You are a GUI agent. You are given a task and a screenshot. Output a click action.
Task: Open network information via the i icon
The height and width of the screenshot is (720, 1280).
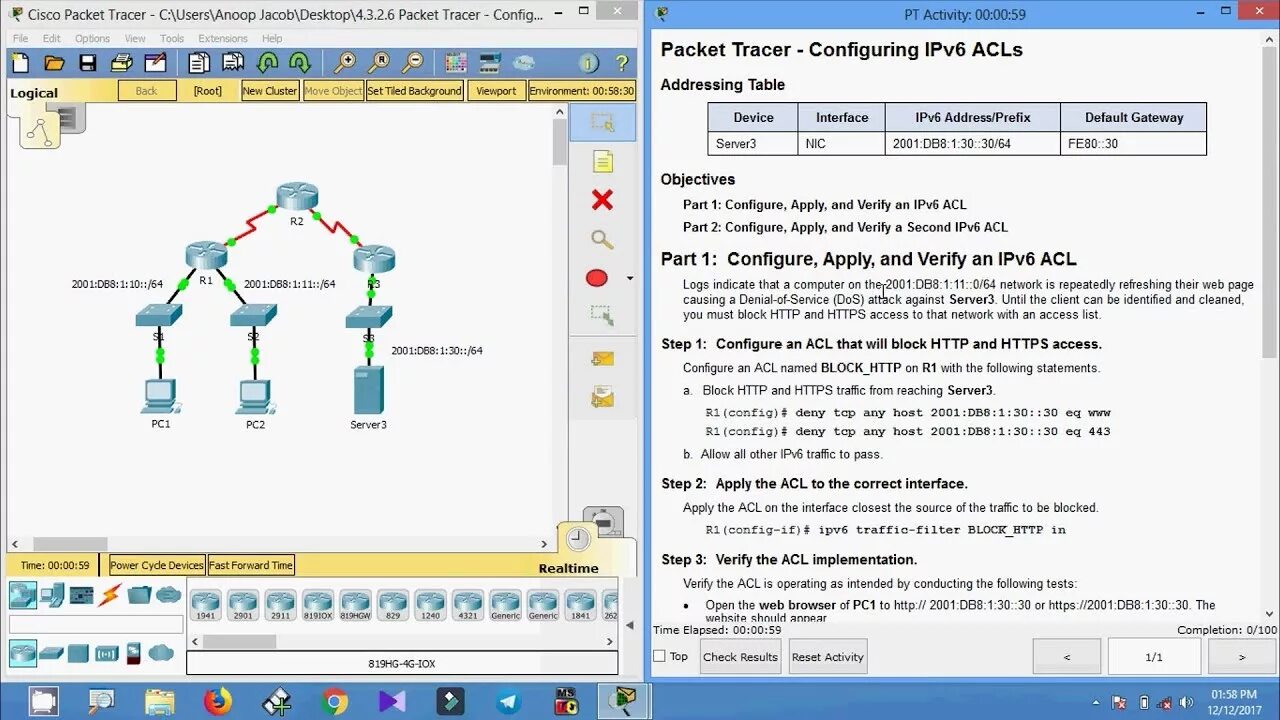tap(588, 63)
